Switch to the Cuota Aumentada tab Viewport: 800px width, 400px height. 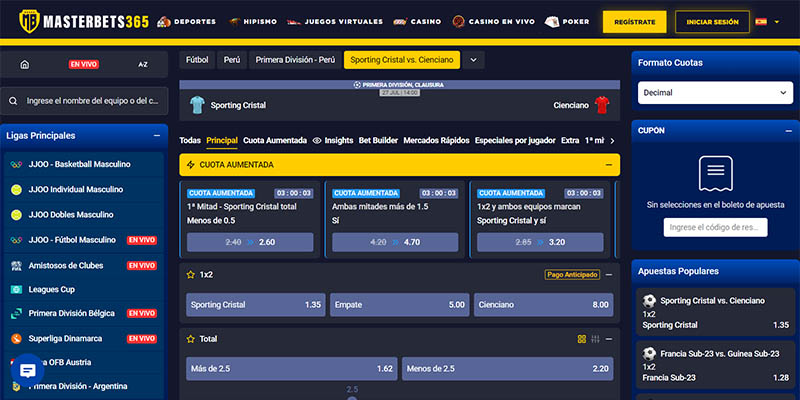coord(275,140)
